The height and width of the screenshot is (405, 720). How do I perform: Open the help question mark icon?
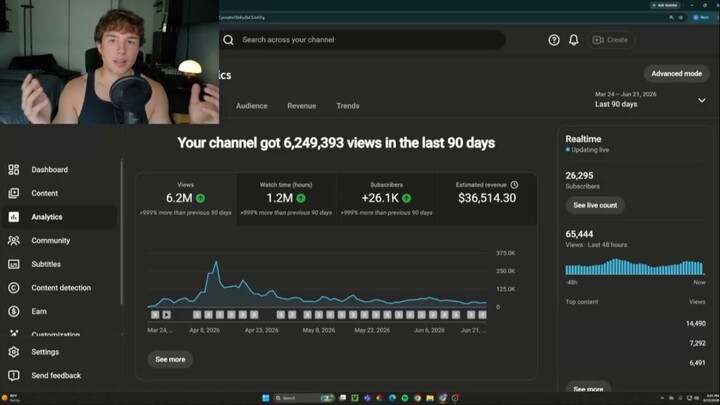[554, 40]
